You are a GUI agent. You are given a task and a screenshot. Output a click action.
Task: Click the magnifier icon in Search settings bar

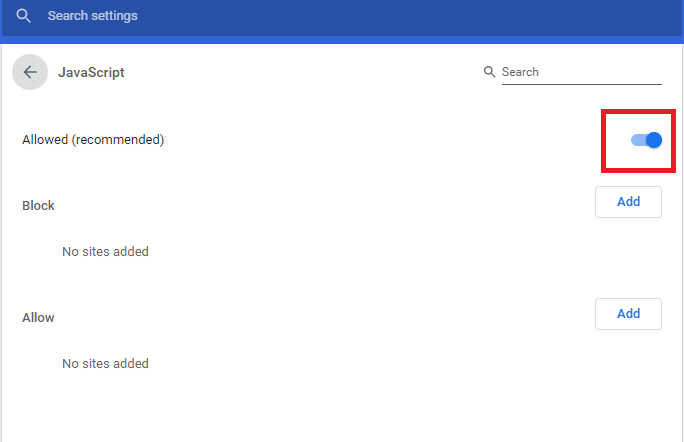(24, 17)
